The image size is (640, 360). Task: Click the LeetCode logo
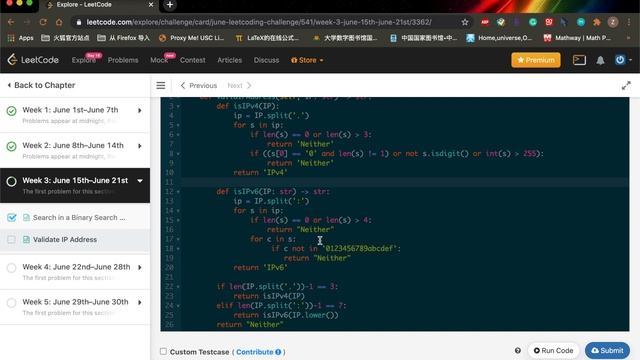[x=33, y=60]
